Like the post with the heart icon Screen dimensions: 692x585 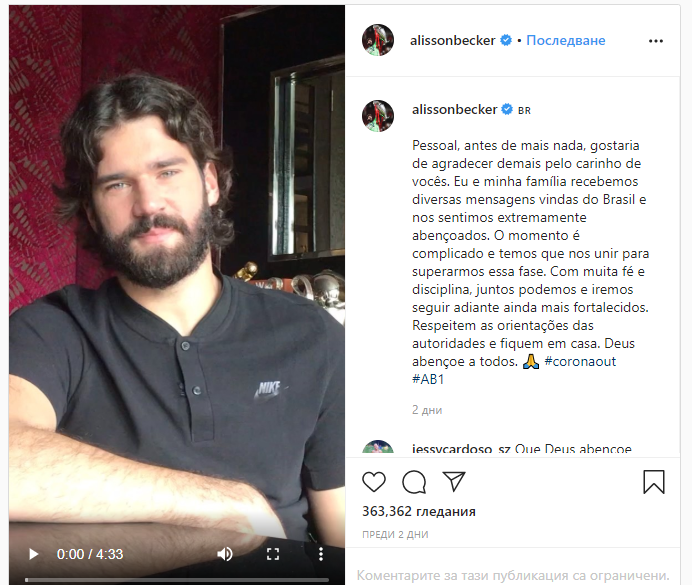[374, 481]
